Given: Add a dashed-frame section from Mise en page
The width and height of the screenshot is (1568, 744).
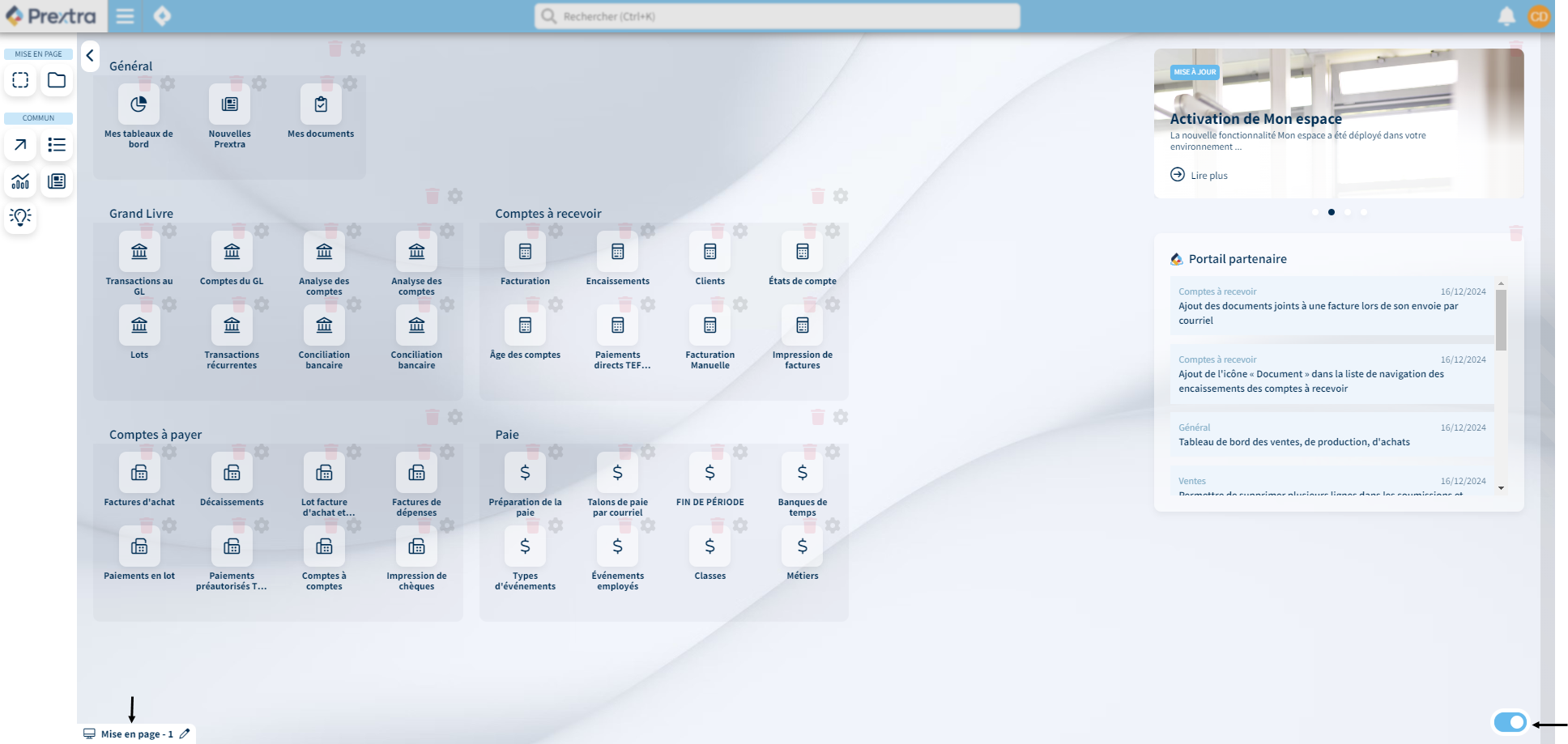Looking at the screenshot, I should pyautogui.click(x=20, y=80).
